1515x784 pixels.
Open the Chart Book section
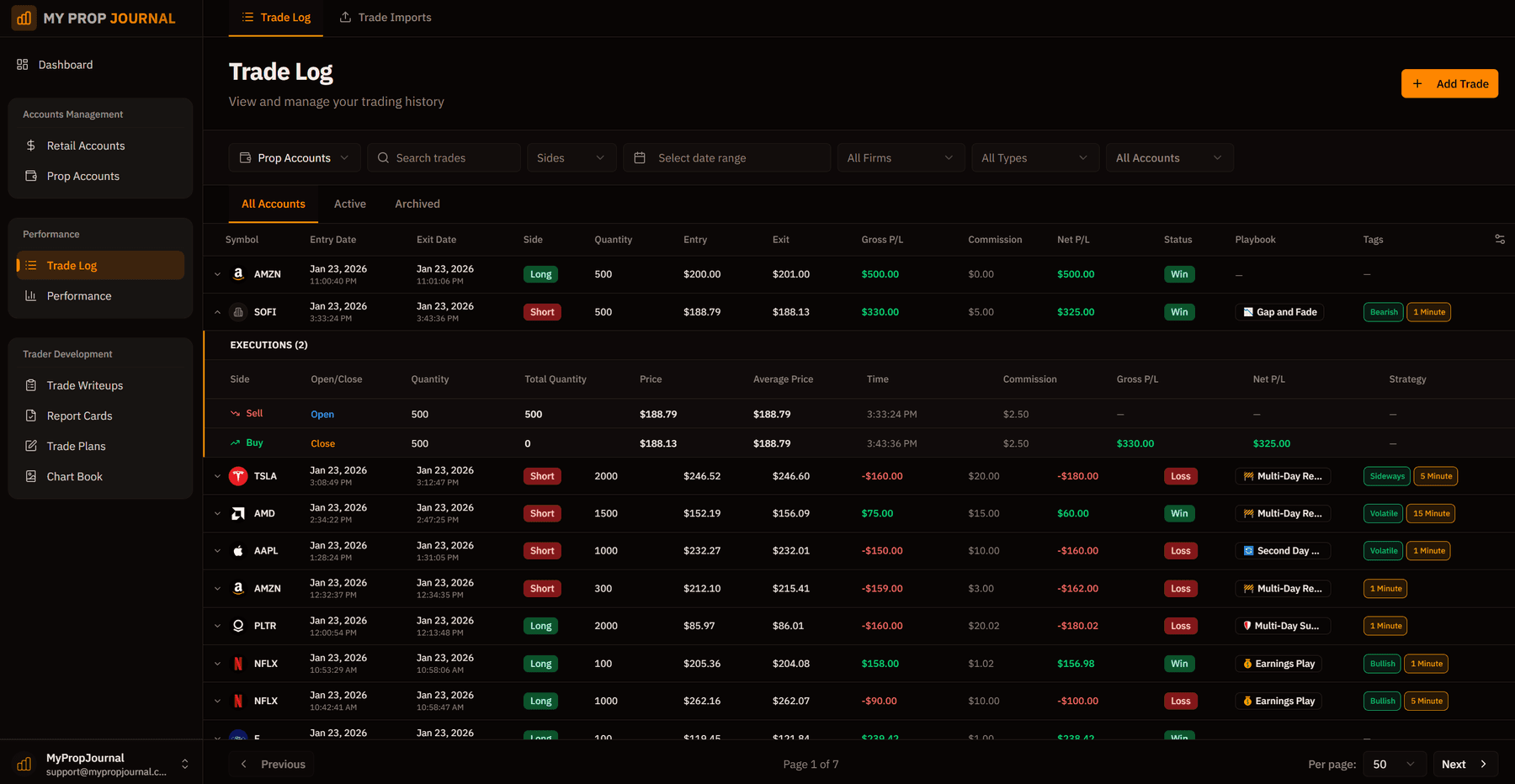click(75, 476)
